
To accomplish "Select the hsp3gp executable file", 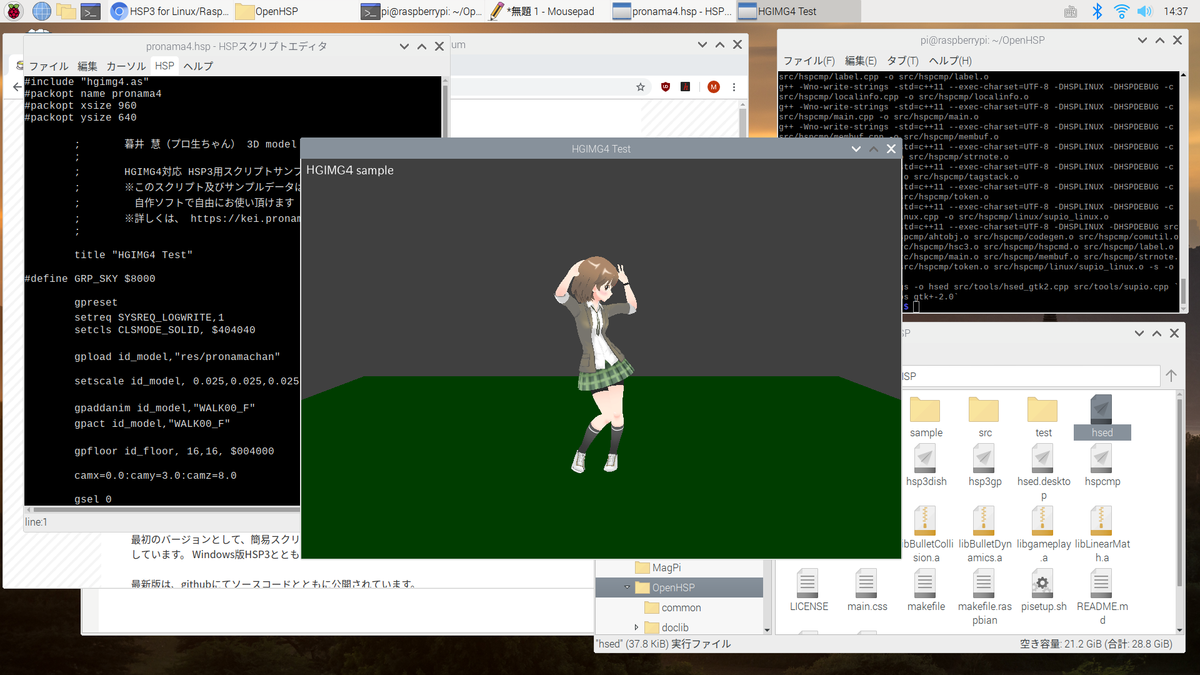I will [985, 466].
